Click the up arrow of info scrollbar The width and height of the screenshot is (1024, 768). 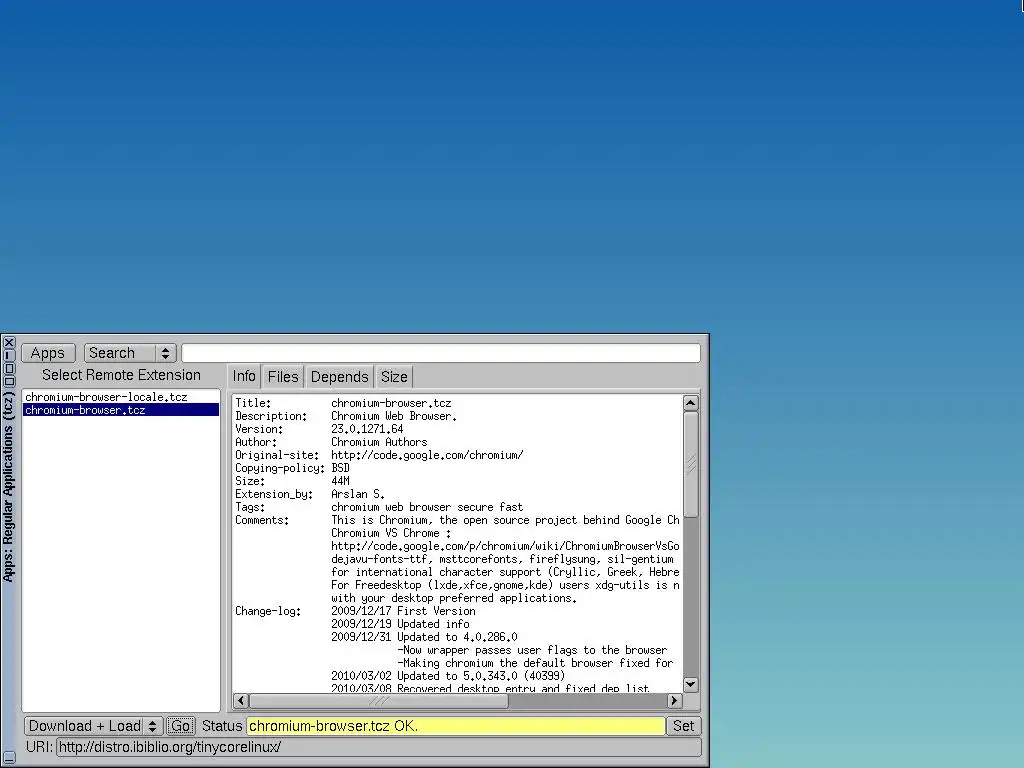coord(690,403)
